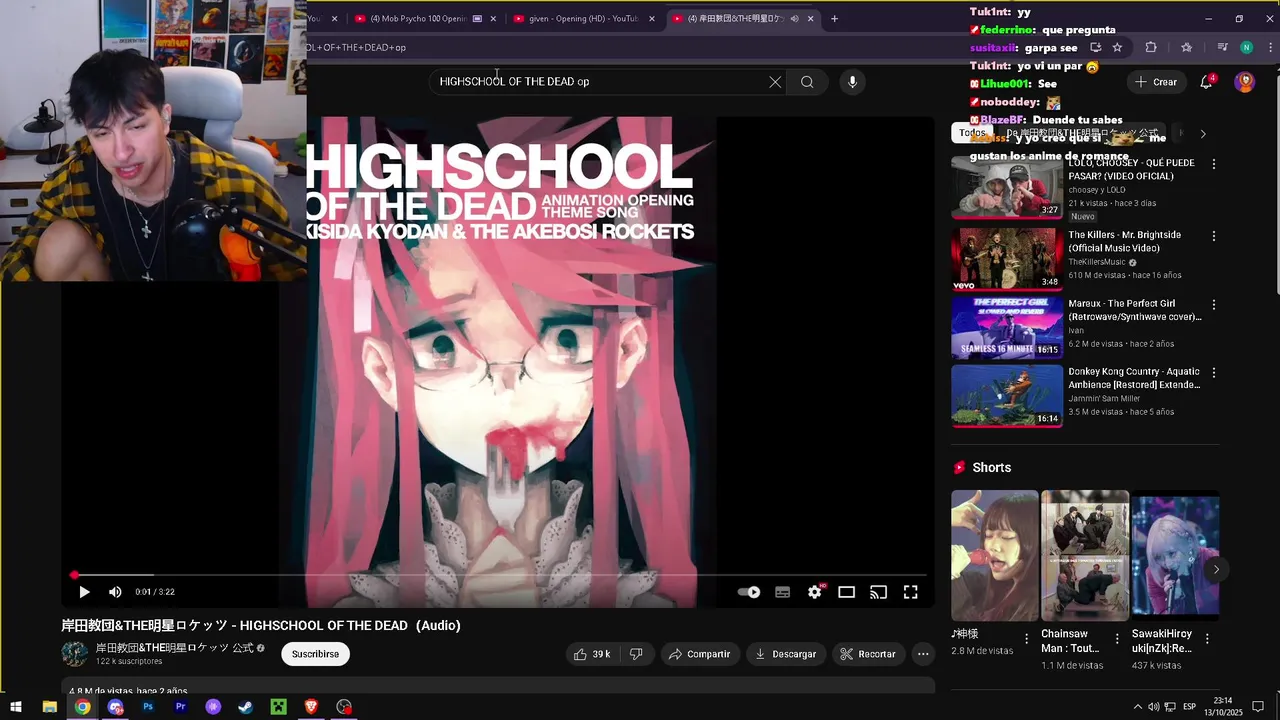The image size is (1280, 720).
Task: Select the Todos filter chip
Action: coord(972,133)
